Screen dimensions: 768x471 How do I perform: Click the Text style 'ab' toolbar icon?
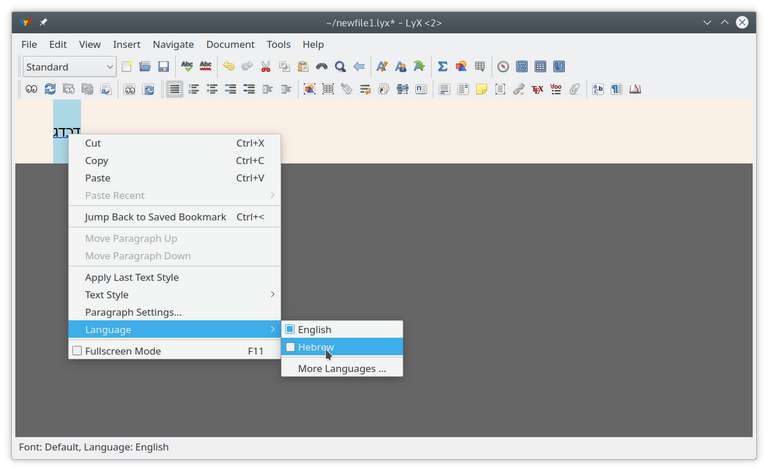point(598,89)
